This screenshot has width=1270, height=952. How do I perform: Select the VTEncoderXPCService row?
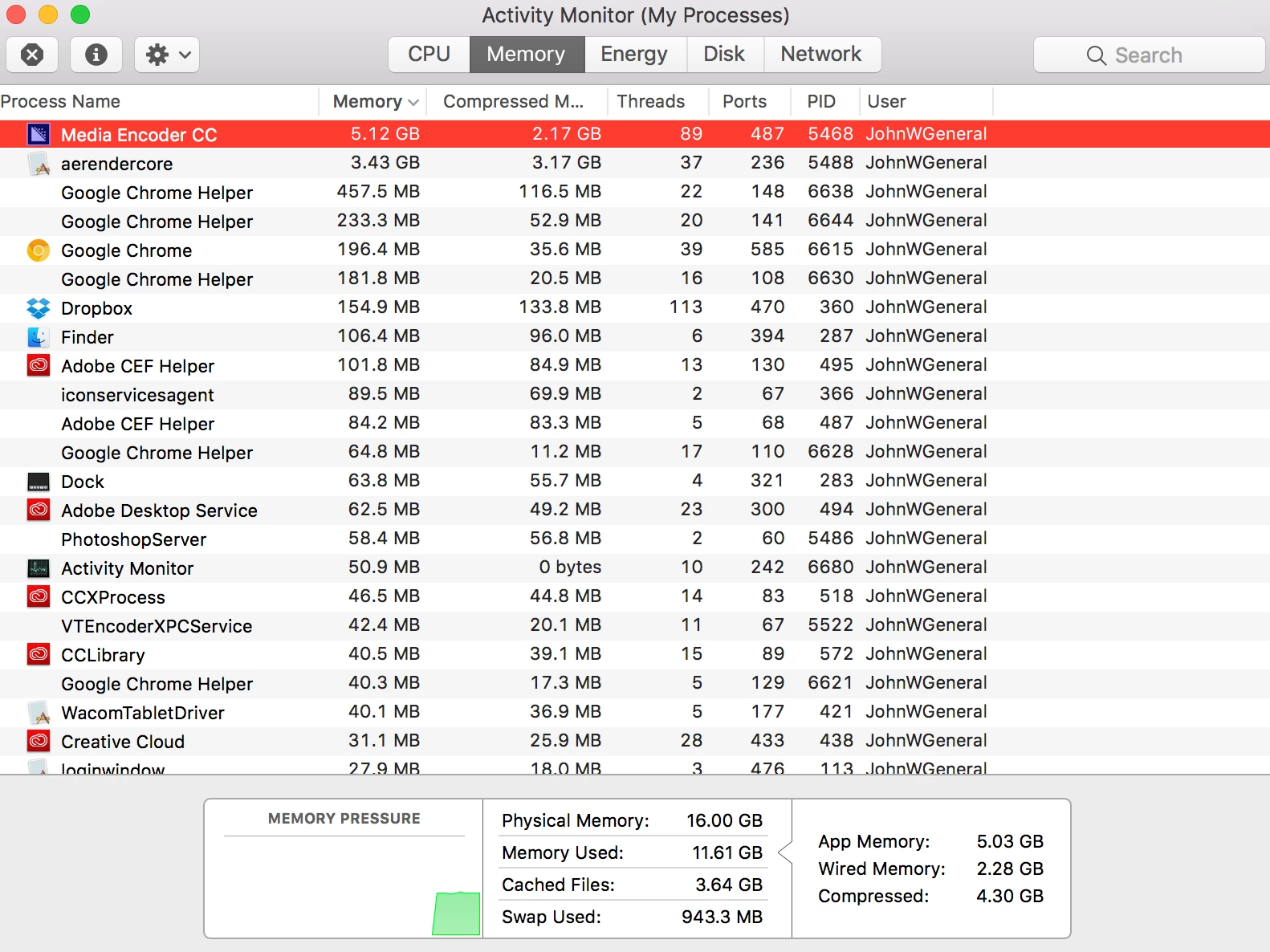coord(635,626)
